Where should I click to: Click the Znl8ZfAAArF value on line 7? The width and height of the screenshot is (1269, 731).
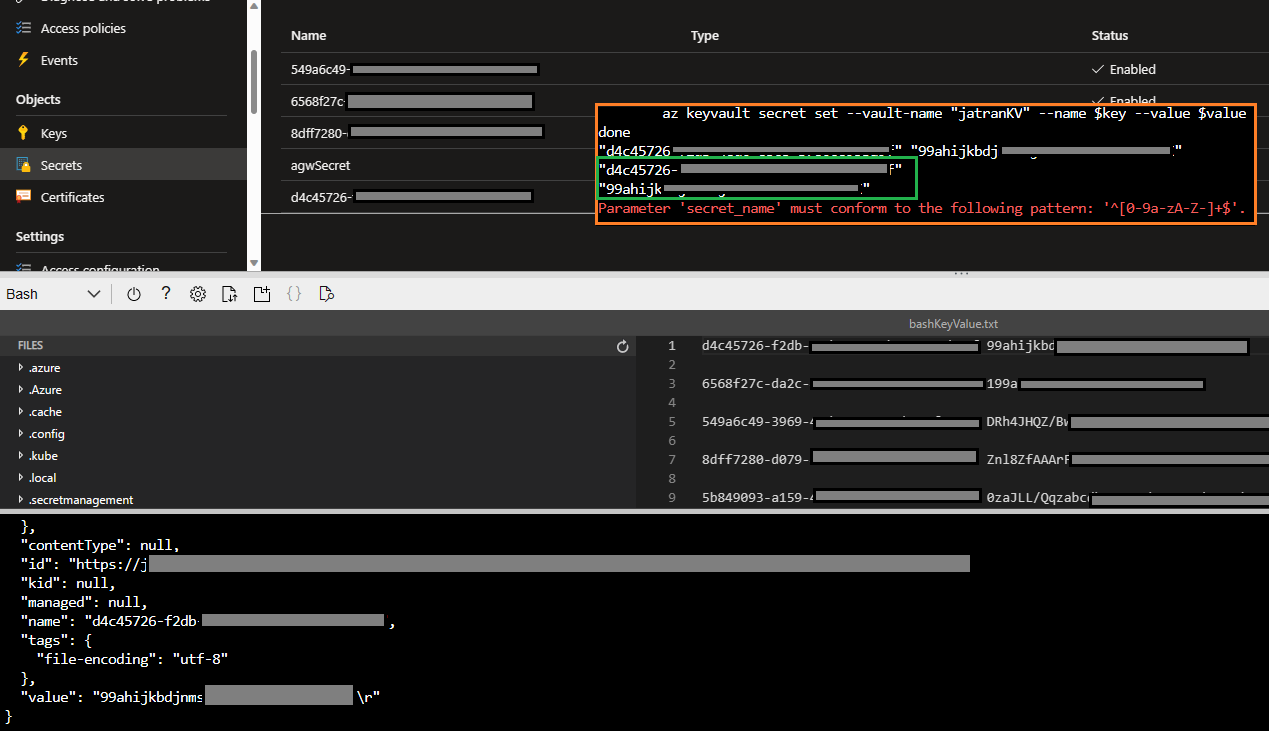1028,459
